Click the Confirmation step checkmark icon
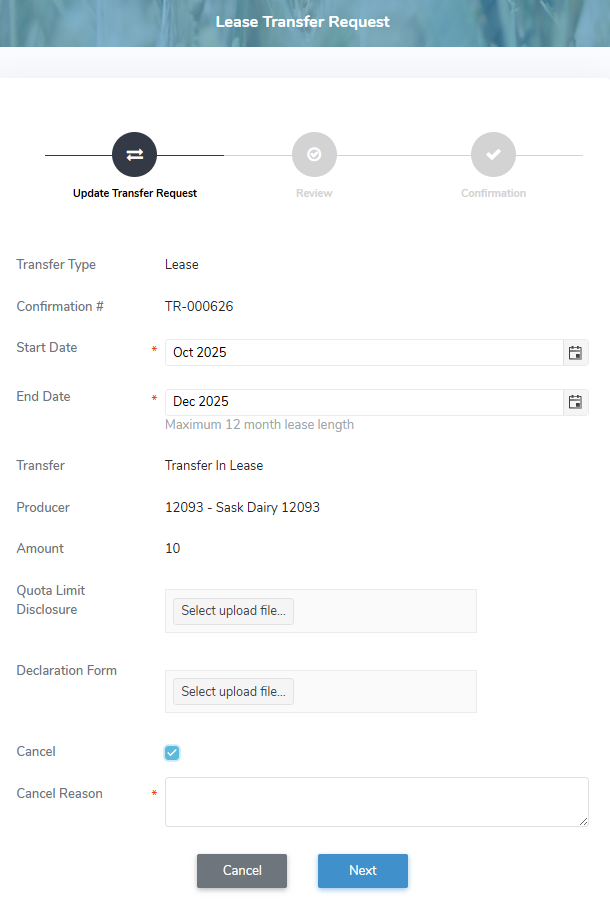610x900 pixels. (493, 154)
